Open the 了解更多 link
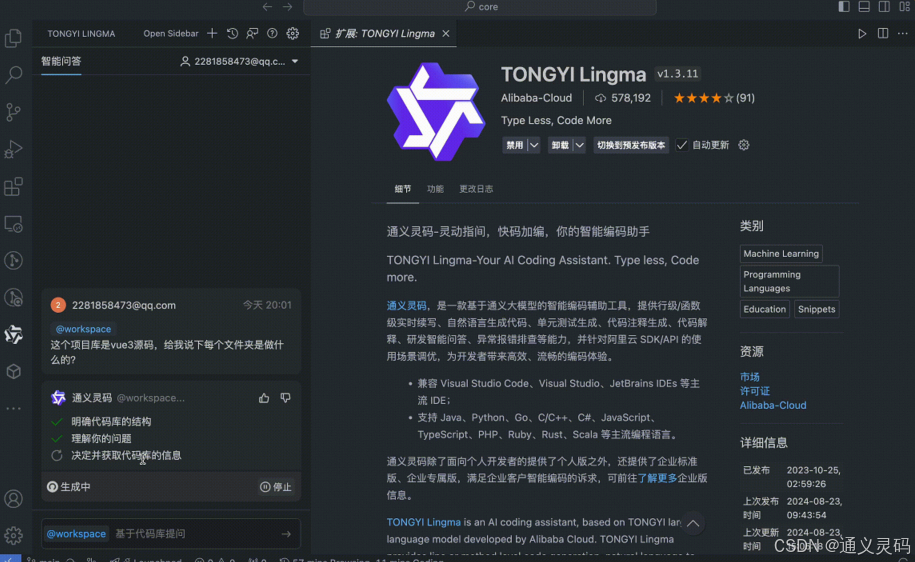This screenshot has width=915, height=562. click(x=657, y=478)
